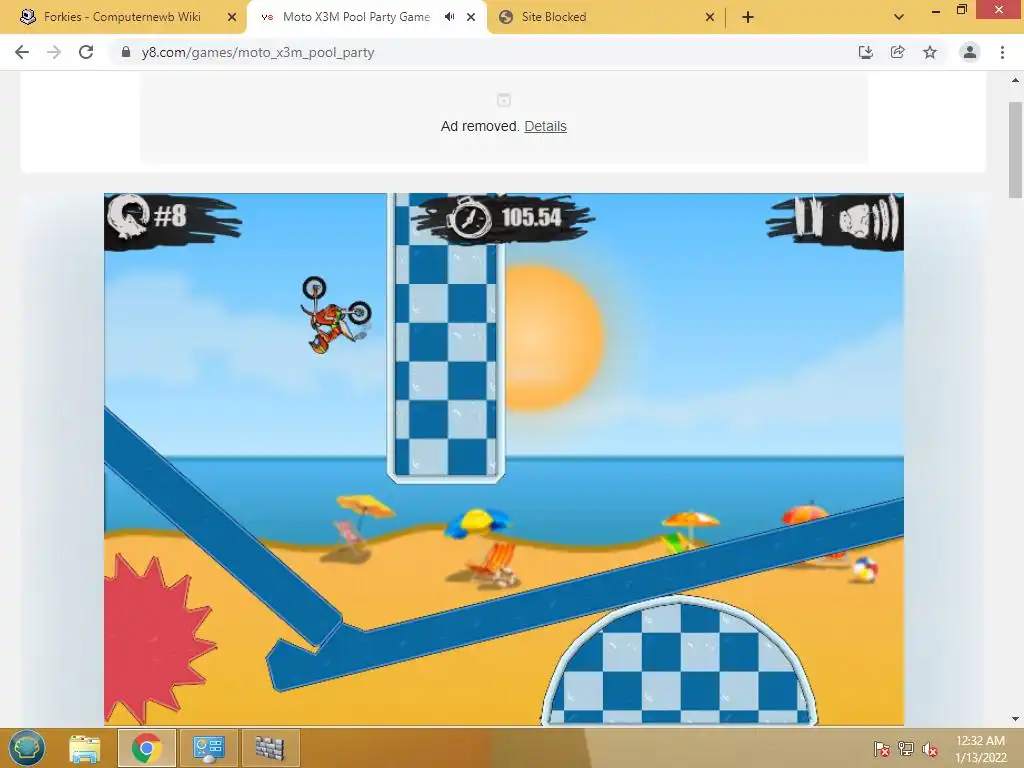
Task: View site information lock icon
Action: pyautogui.click(x=126, y=52)
